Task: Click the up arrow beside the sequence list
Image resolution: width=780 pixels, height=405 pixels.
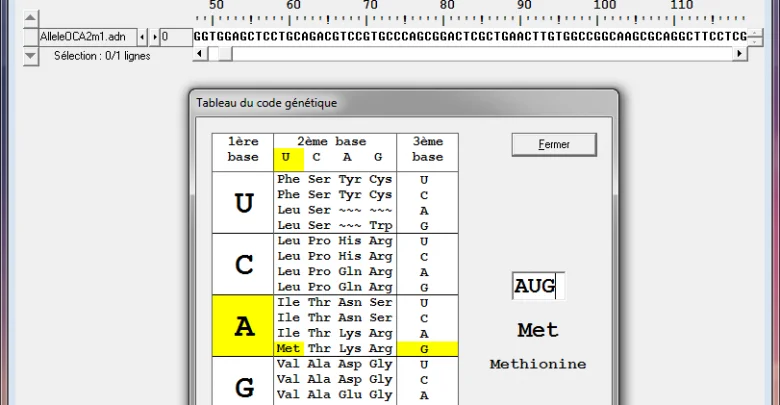Action: point(30,19)
